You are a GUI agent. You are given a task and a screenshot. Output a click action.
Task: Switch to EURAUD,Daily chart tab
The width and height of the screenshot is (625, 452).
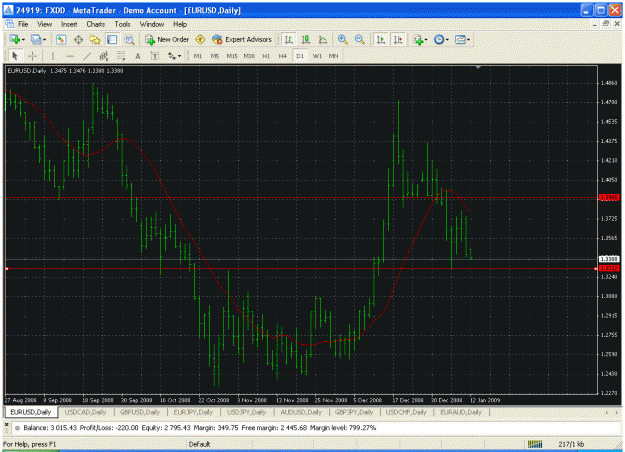461,412
